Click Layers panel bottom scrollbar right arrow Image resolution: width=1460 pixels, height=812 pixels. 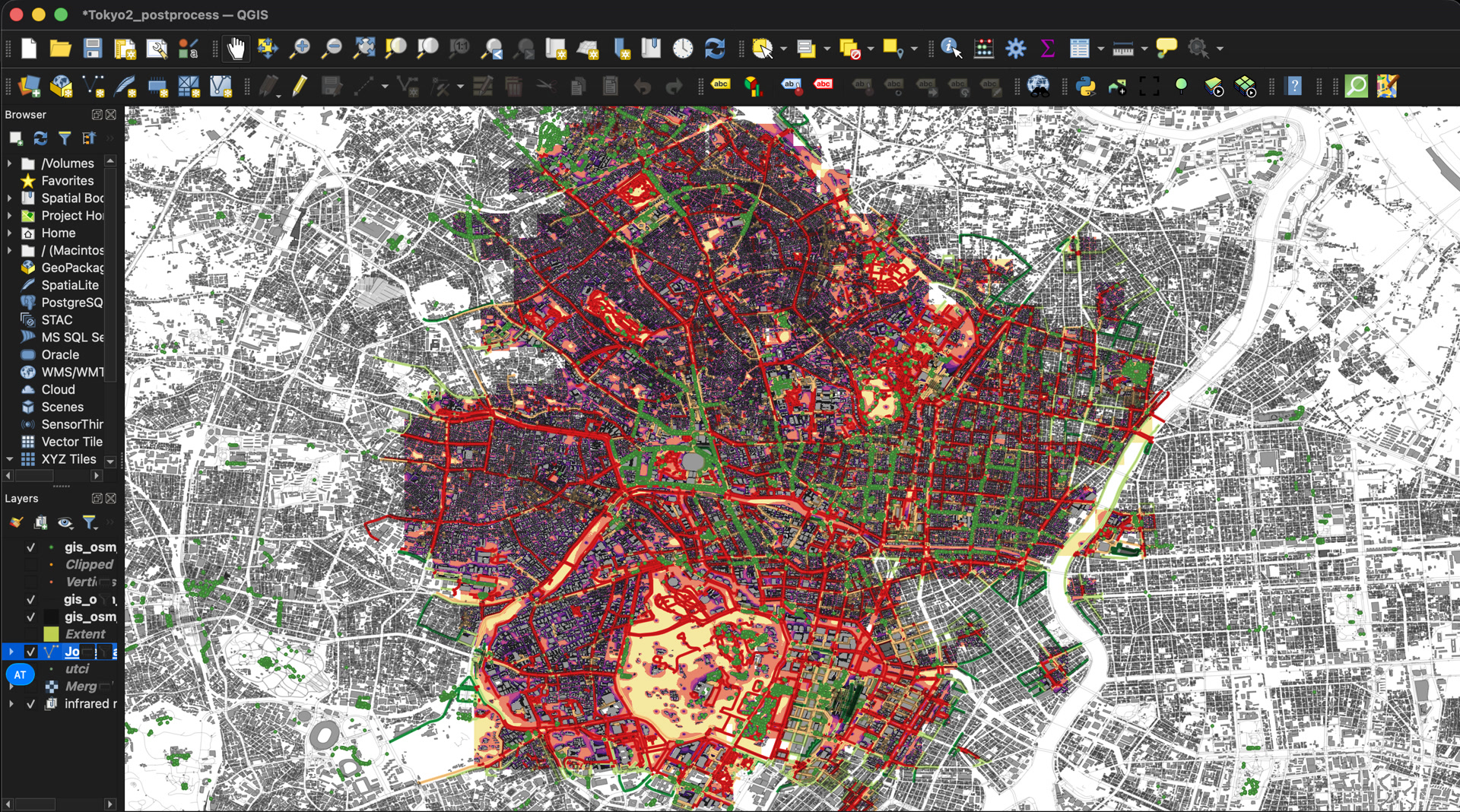pyautogui.click(x=110, y=804)
